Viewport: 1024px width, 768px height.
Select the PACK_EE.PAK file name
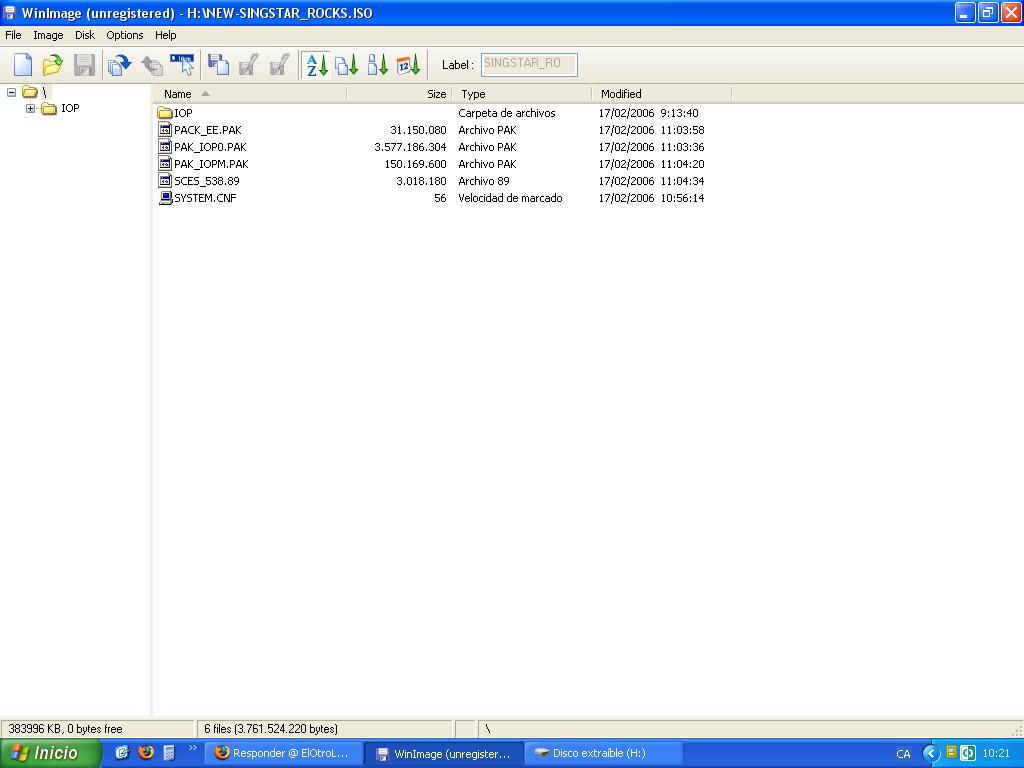[x=208, y=130]
